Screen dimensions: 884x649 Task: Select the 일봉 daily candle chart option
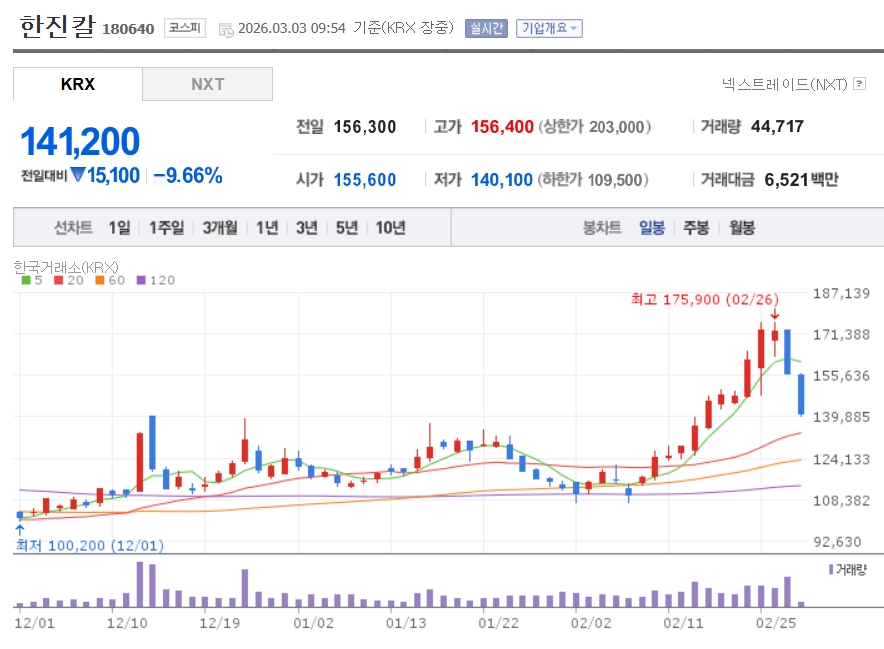(x=652, y=227)
